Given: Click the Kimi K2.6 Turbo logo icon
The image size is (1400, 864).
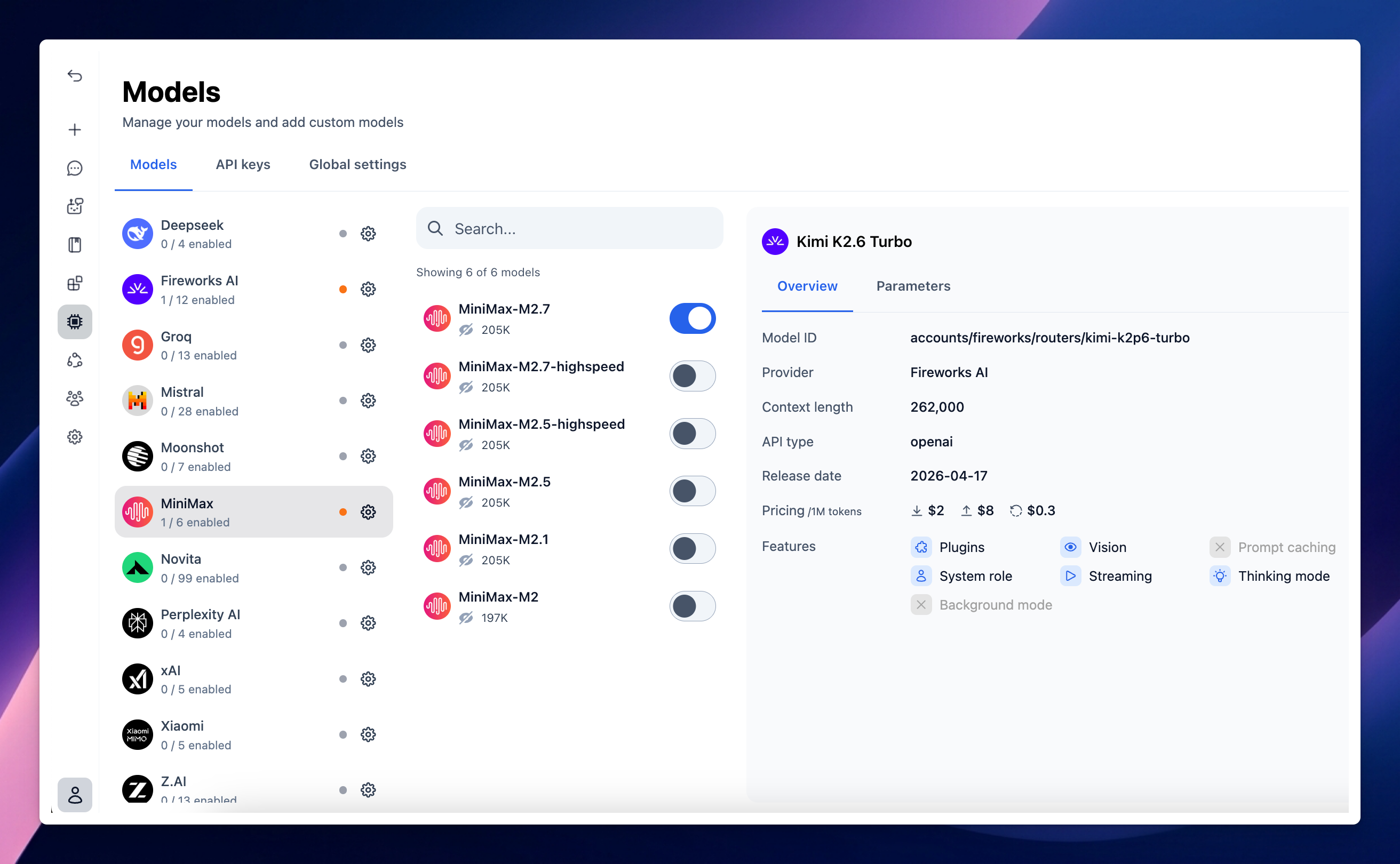Looking at the screenshot, I should click(x=775, y=242).
